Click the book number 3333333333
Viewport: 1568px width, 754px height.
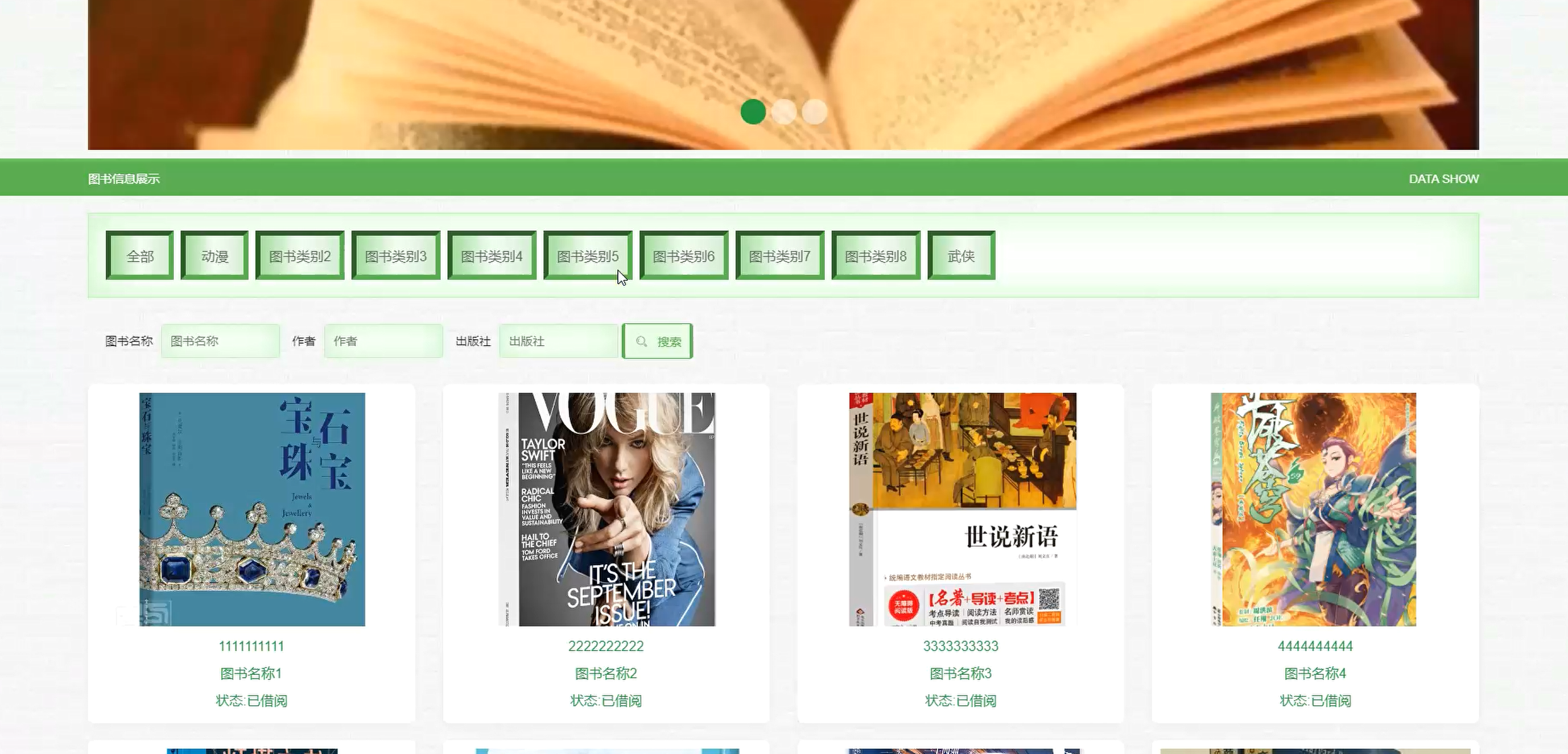[961, 647]
